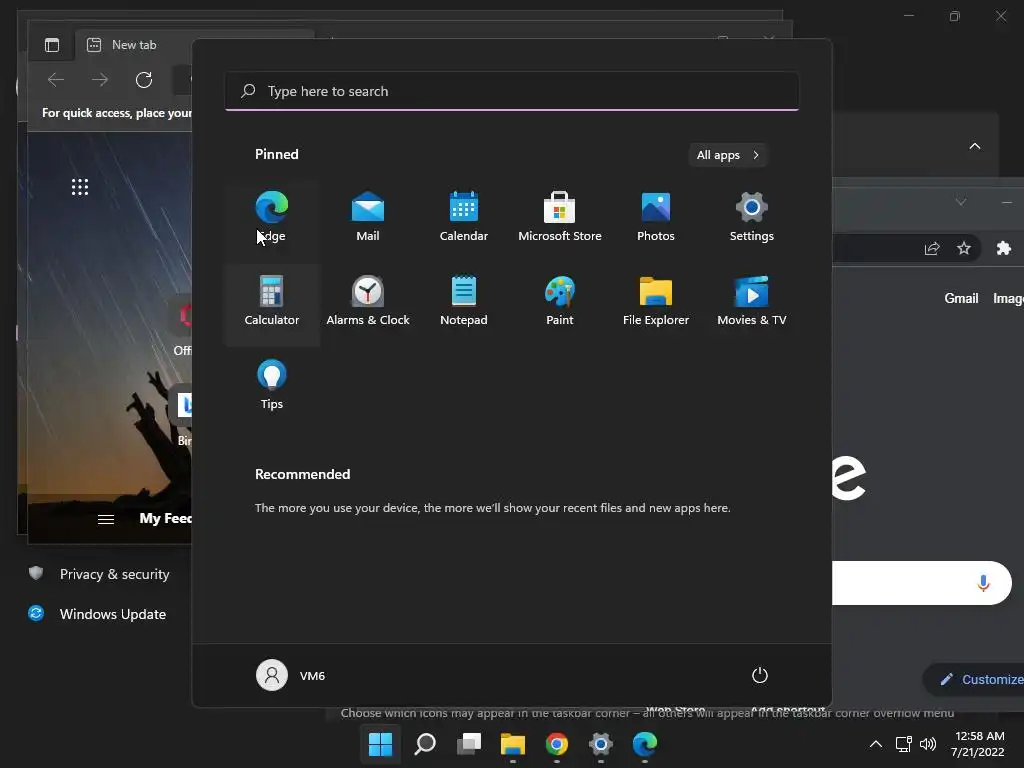Launch Notepad from pinned apps

coord(464,301)
